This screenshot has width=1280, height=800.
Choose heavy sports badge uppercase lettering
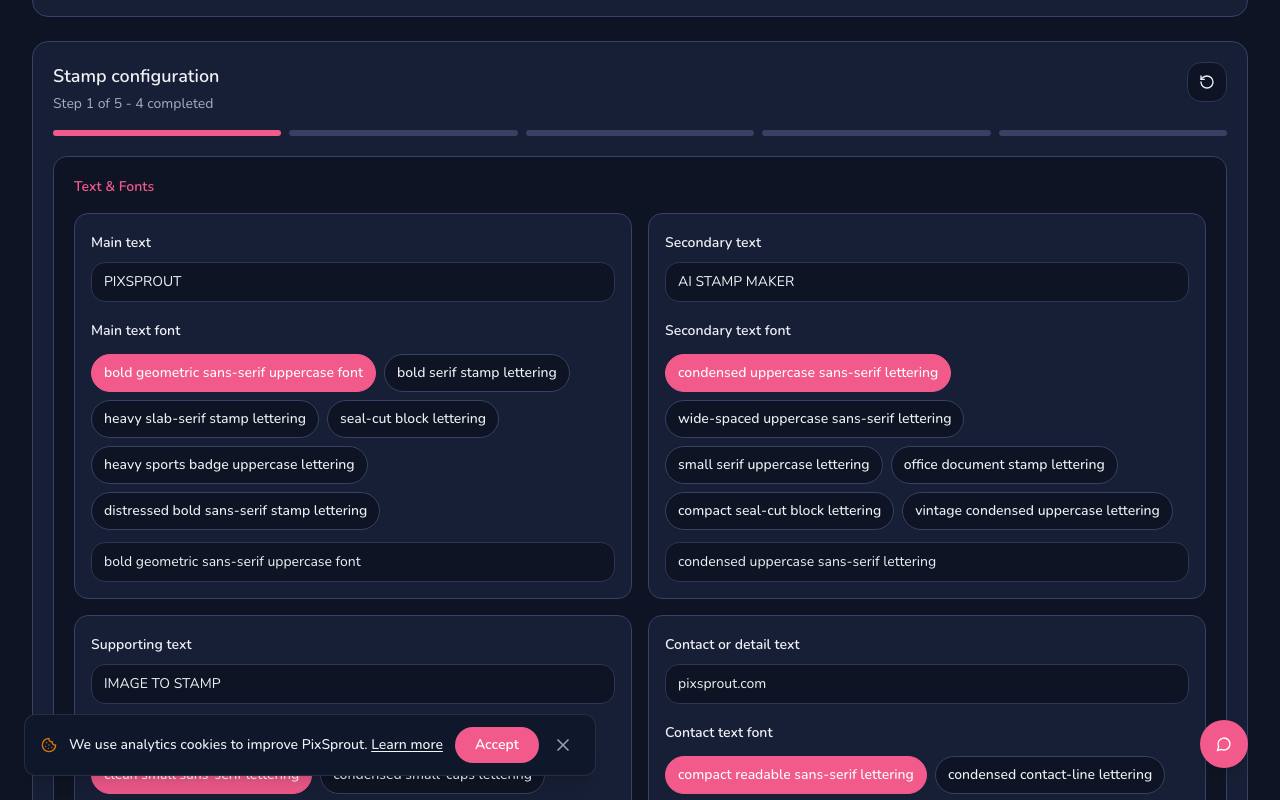229,465
